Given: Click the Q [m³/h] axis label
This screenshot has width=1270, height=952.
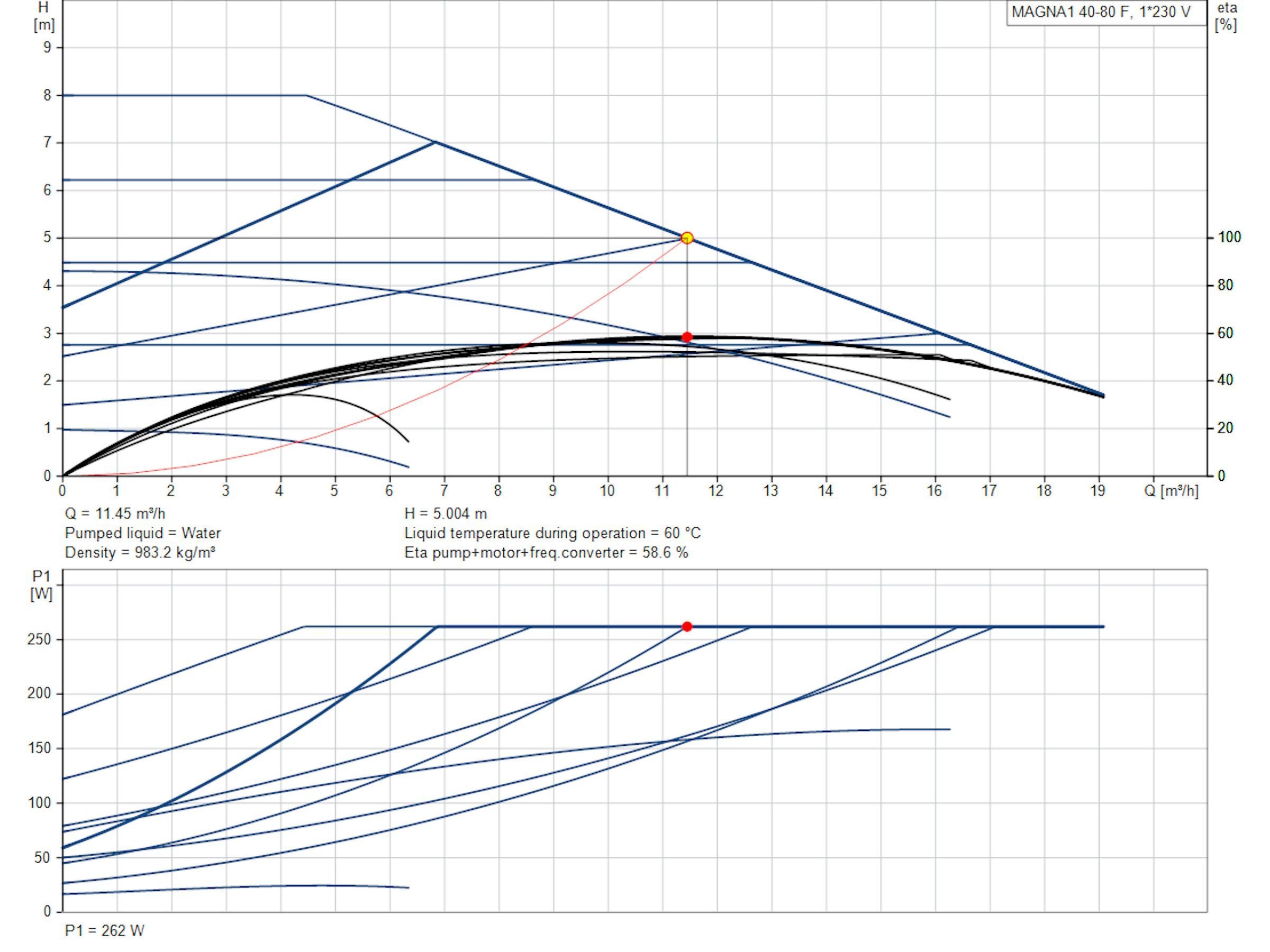Looking at the screenshot, I should (x=1171, y=491).
